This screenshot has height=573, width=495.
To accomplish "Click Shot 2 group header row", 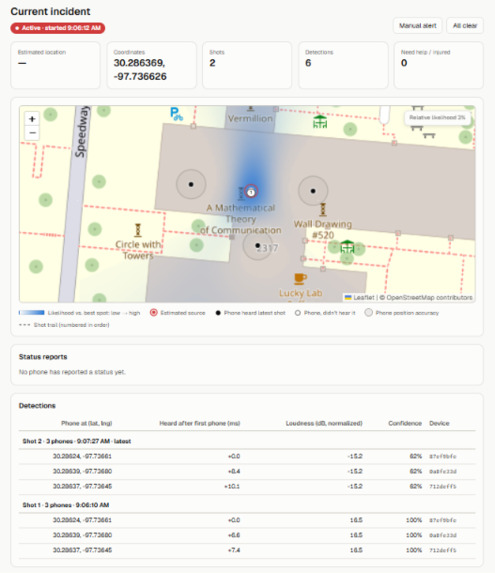I will (247, 441).
